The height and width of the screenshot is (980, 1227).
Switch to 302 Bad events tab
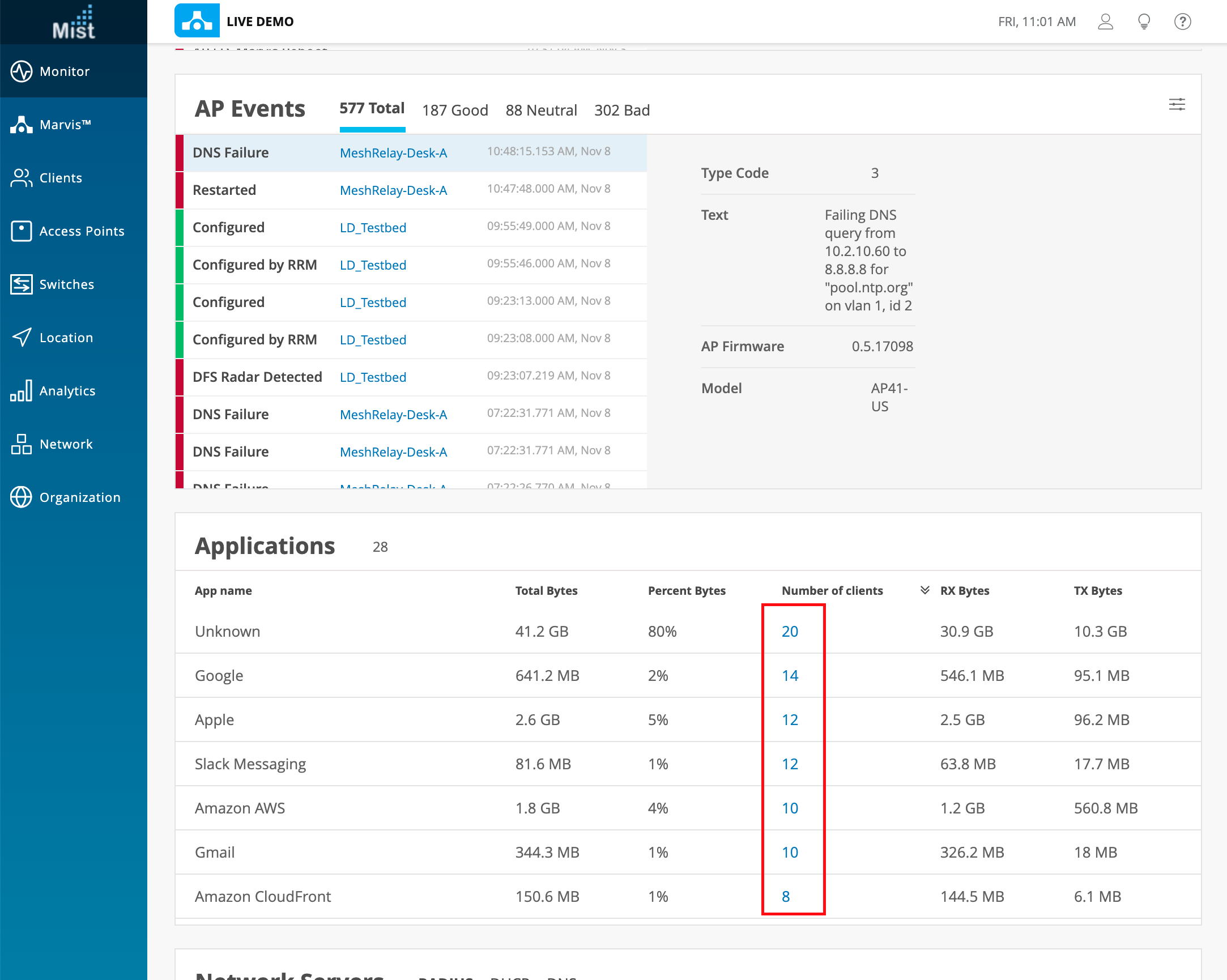click(621, 110)
